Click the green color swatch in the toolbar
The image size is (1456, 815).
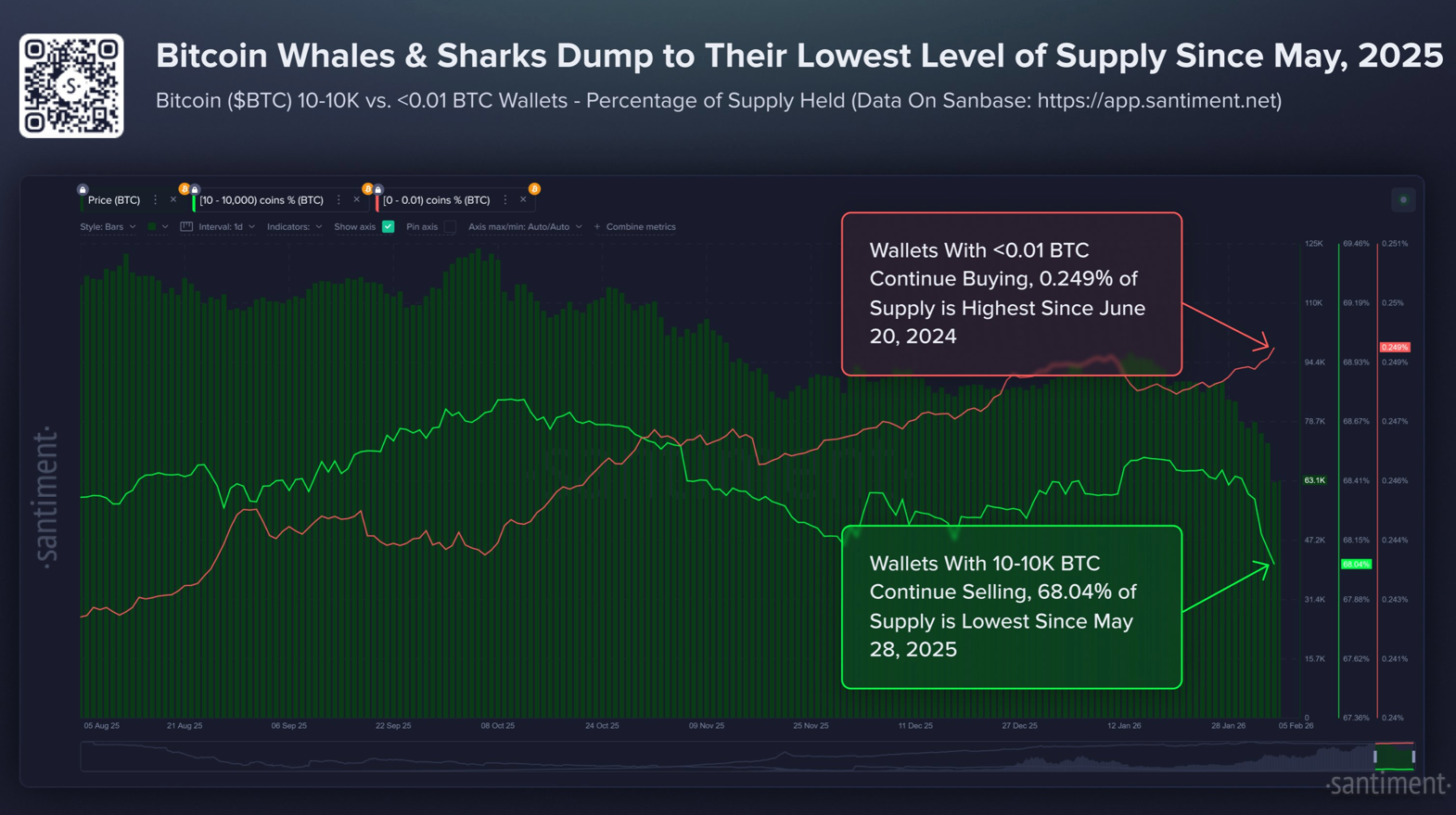click(x=153, y=227)
